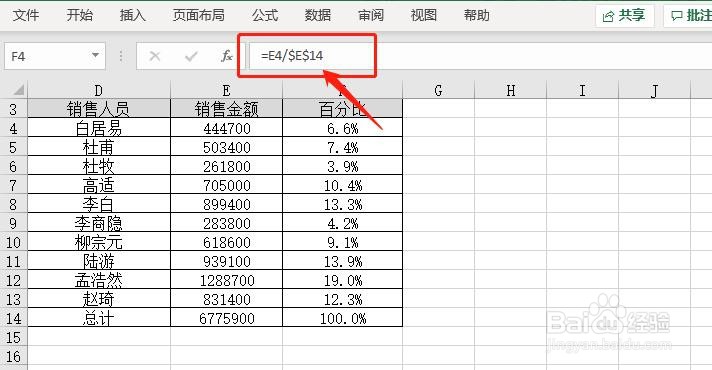Select row 8 header
712x370 pixels.
(14, 204)
